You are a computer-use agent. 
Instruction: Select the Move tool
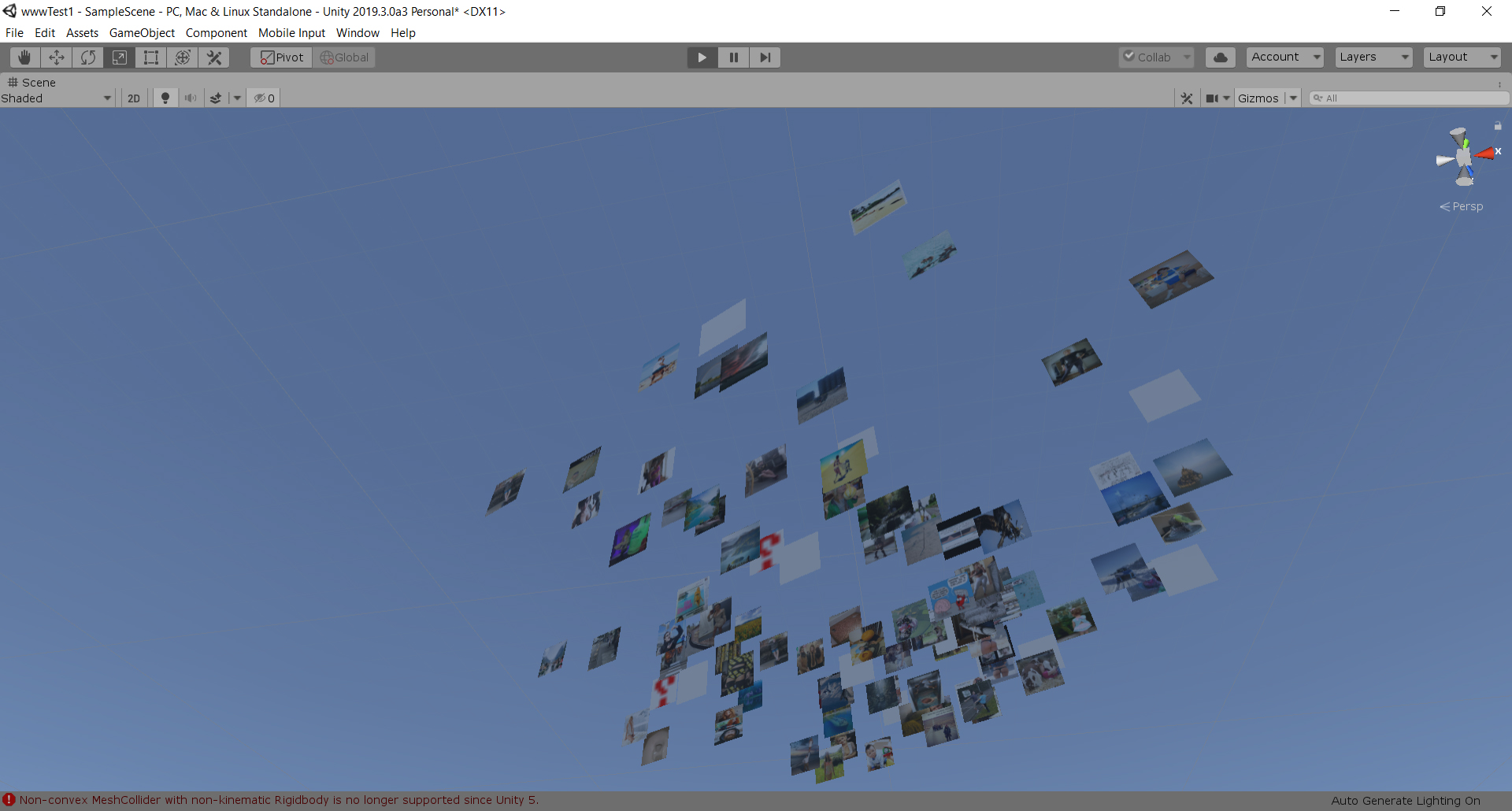57,57
